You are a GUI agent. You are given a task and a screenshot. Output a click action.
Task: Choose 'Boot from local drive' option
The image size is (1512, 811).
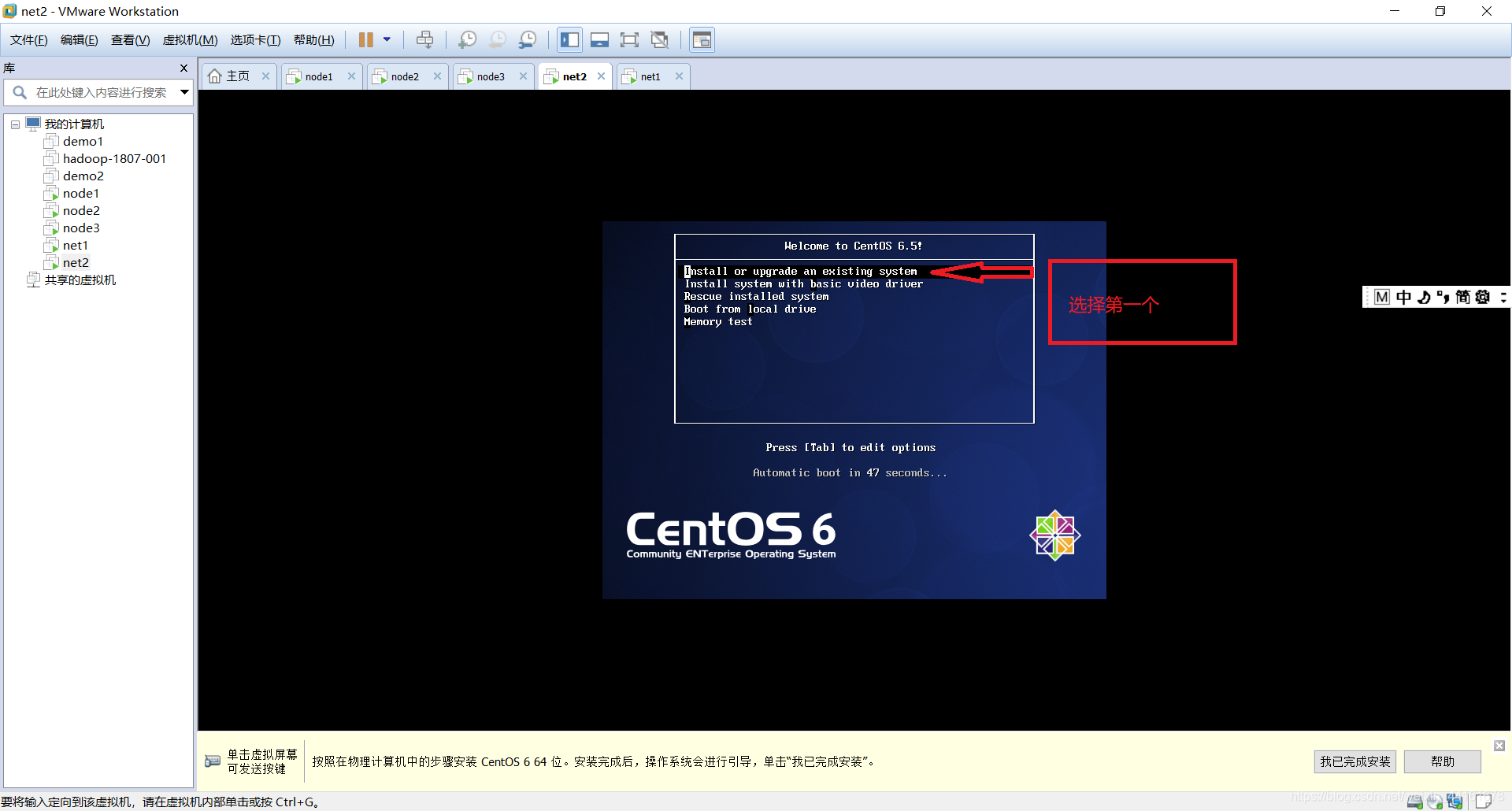750,309
